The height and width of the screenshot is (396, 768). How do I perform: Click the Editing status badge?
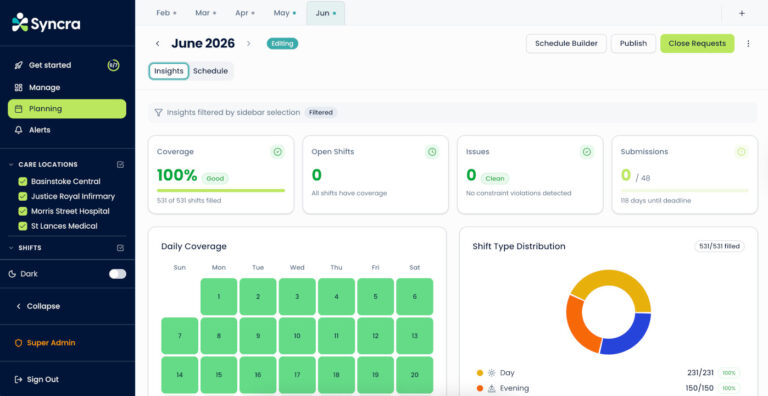tap(282, 44)
